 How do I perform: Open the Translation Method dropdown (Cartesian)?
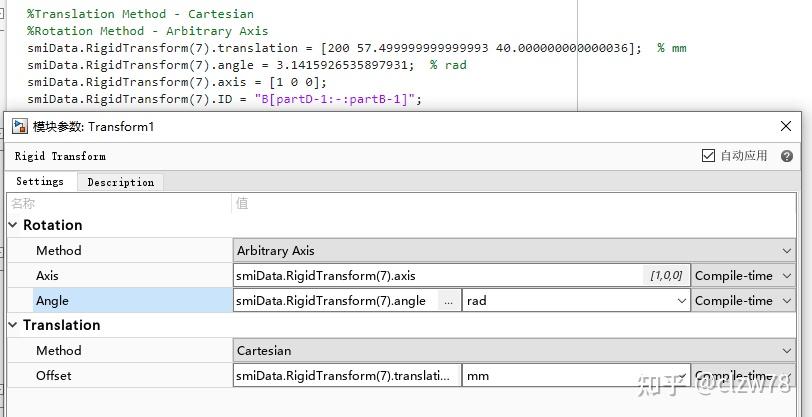point(514,350)
